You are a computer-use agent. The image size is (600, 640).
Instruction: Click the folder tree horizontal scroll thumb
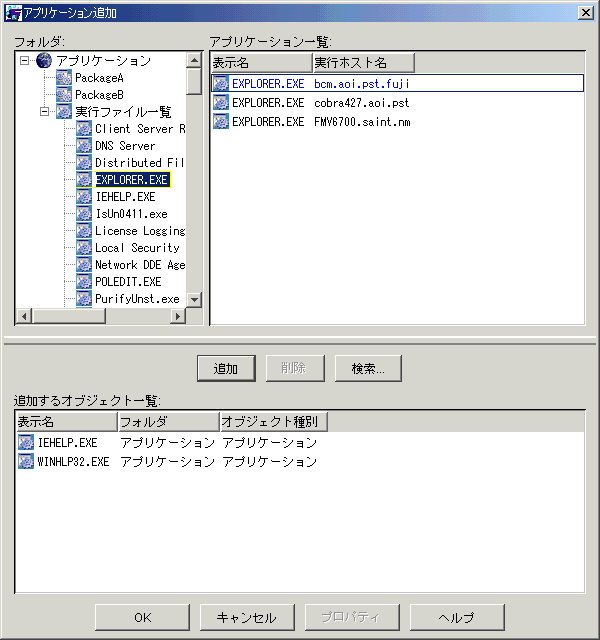pyautogui.click(x=69, y=316)
